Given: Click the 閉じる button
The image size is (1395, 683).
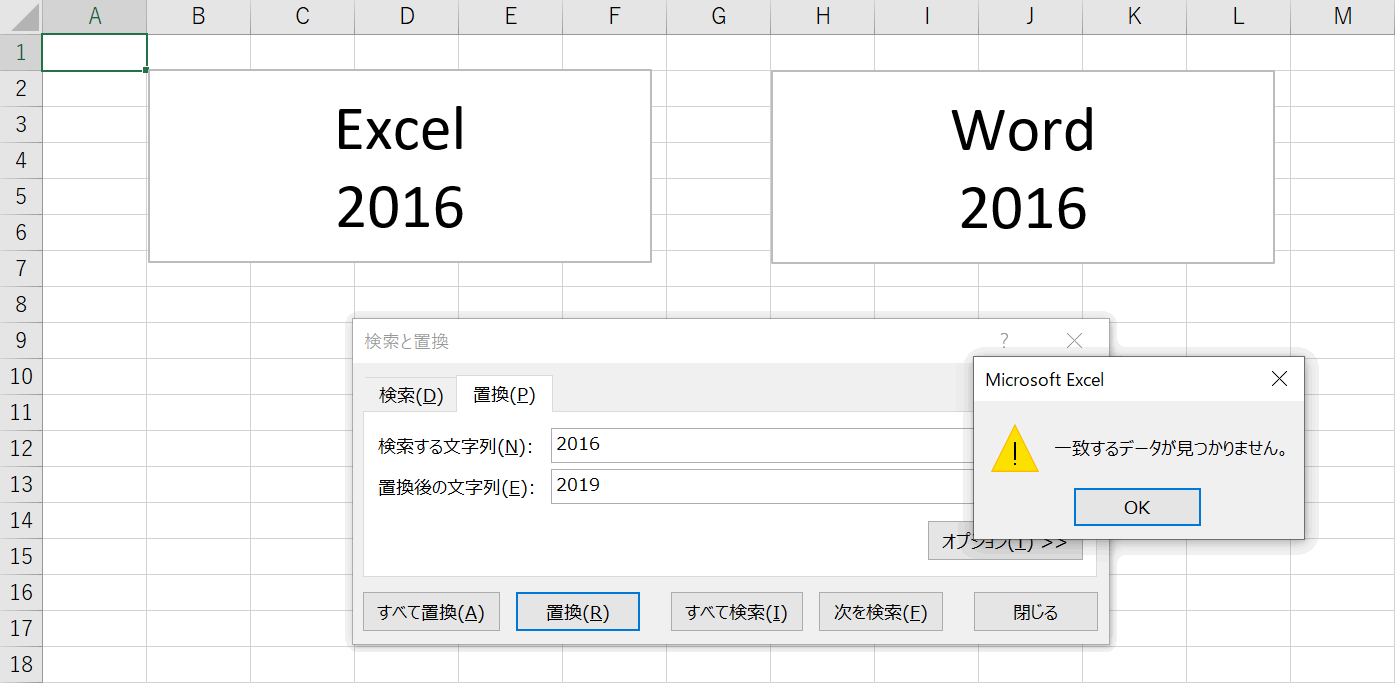Looking at the screenshot, I should pyautogui.click(x=1035, y=612).
